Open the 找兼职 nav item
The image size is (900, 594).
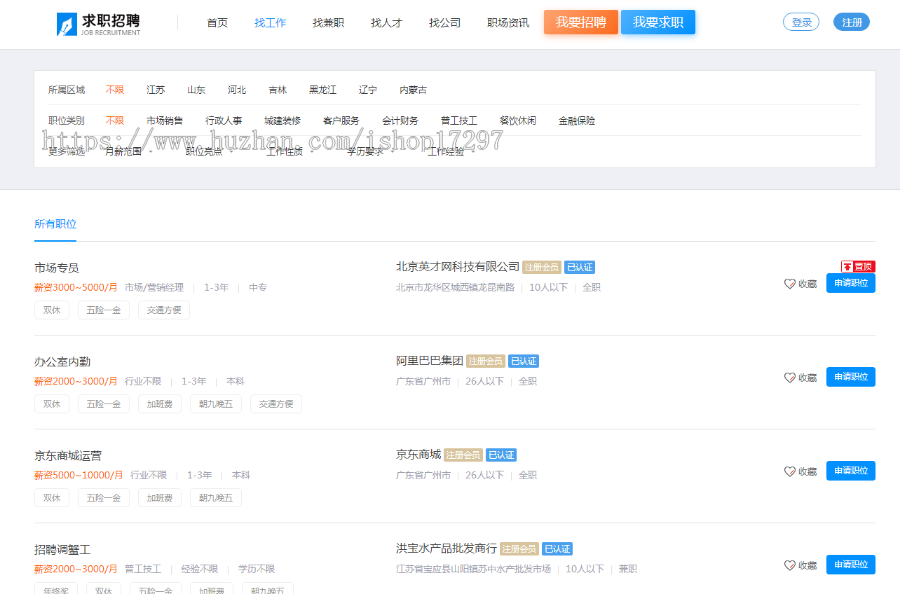328,23
